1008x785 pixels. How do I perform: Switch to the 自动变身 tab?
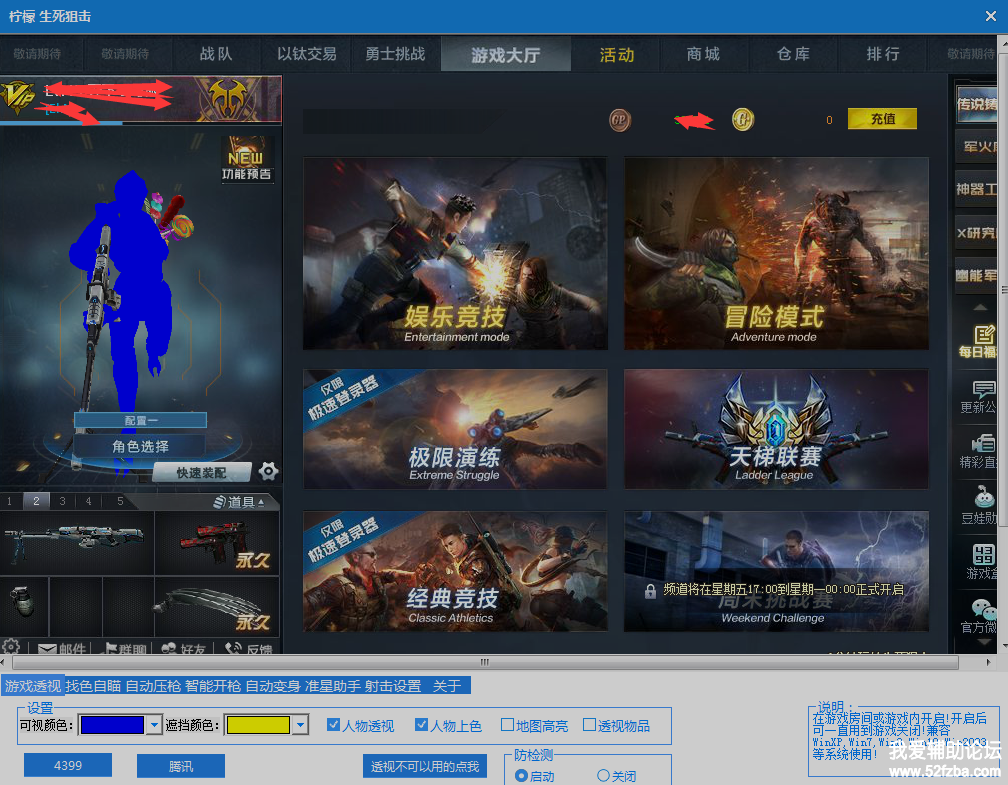click(x=273, y=686)
